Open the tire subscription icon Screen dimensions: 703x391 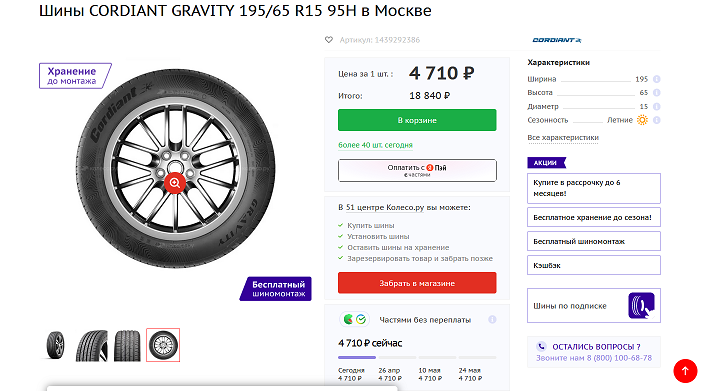(641, 306)
